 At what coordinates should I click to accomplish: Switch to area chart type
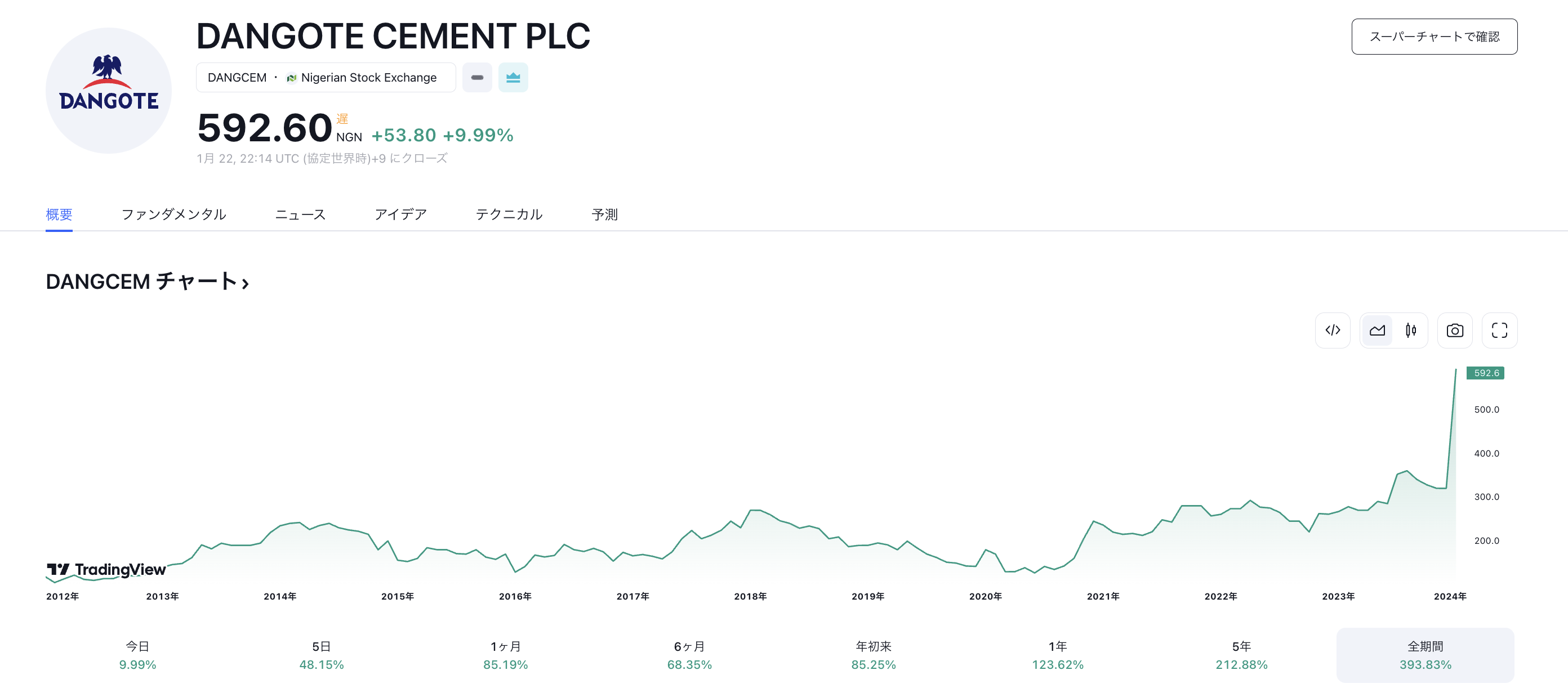click(1377, 330)
